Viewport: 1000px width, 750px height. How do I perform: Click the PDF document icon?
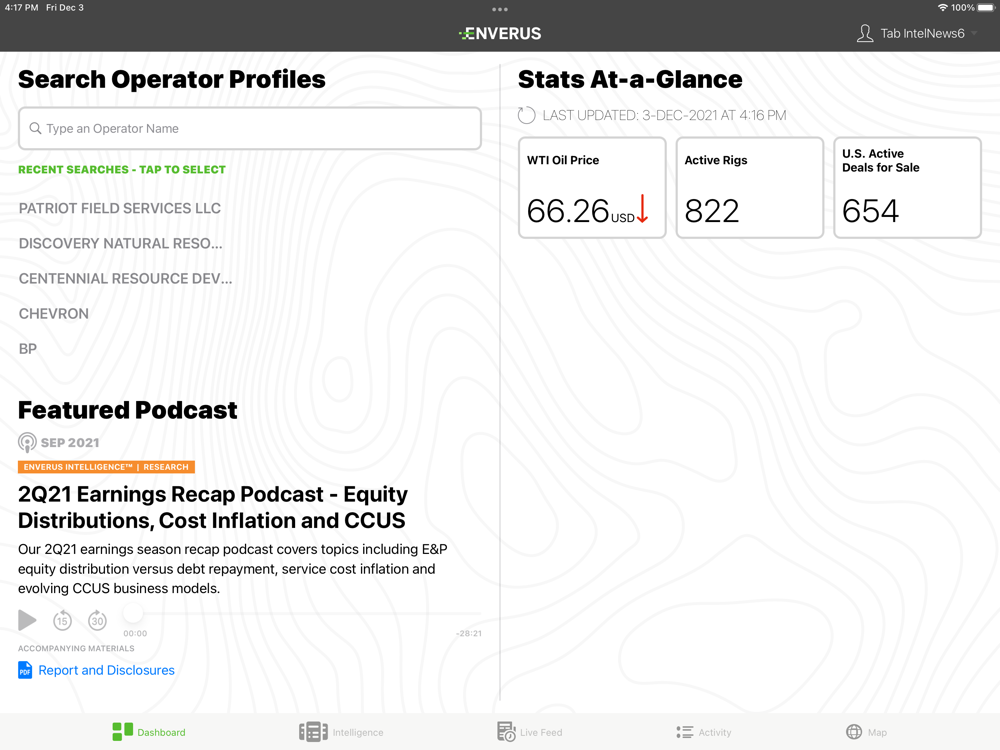click(25, 670)
